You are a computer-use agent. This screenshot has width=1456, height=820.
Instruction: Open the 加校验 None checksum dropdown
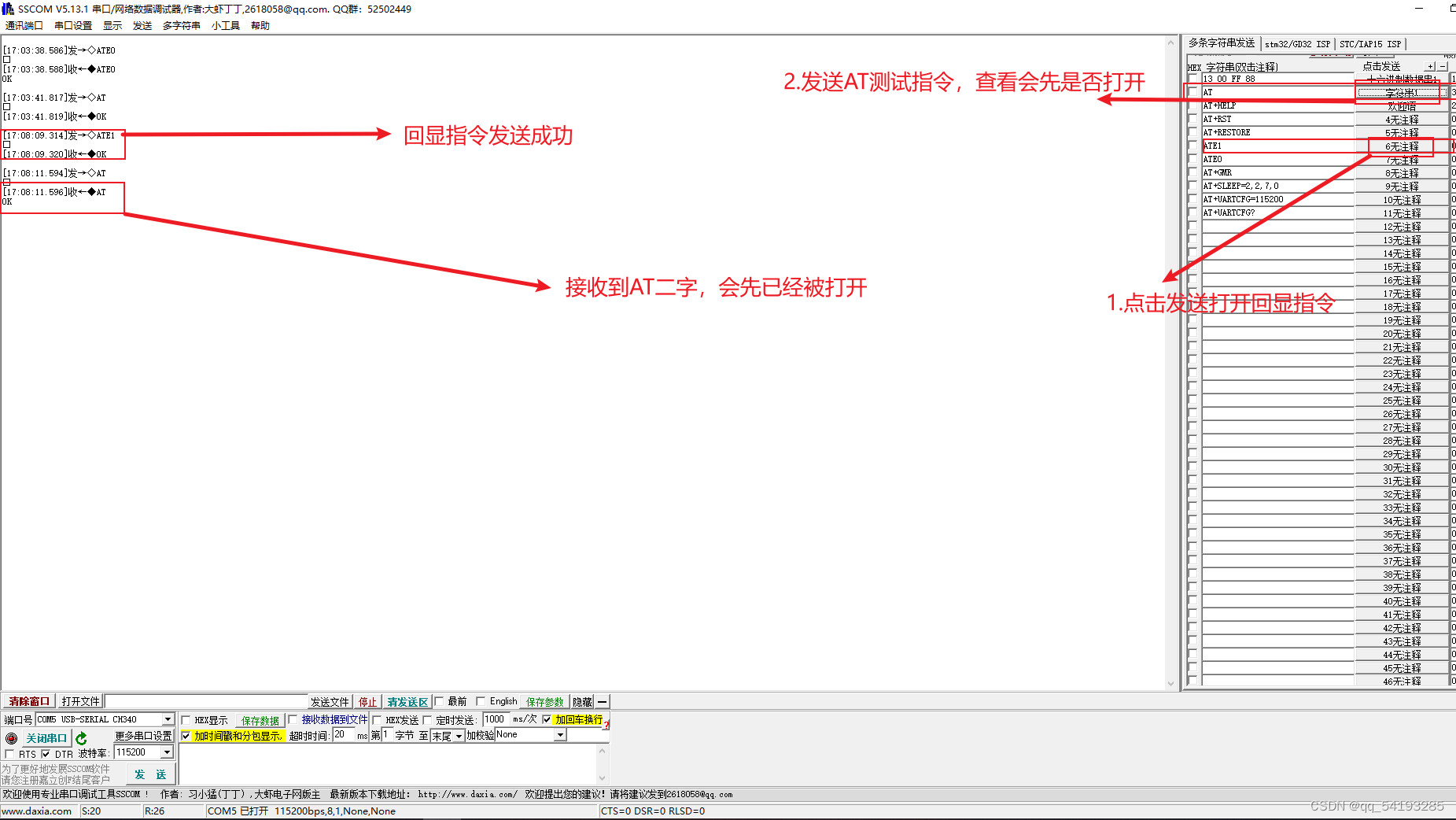tap(561, 735)
